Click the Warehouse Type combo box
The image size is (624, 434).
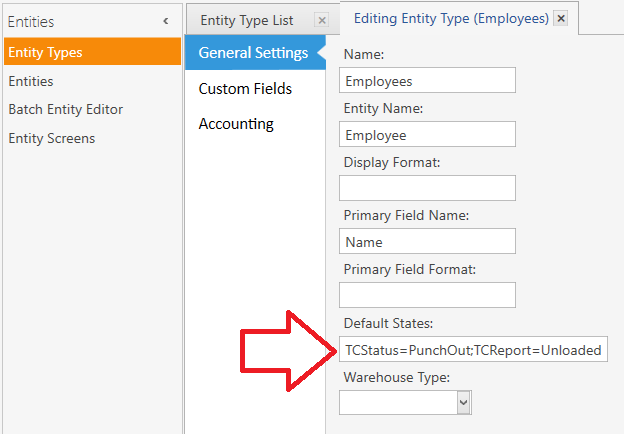pos(406,402)
